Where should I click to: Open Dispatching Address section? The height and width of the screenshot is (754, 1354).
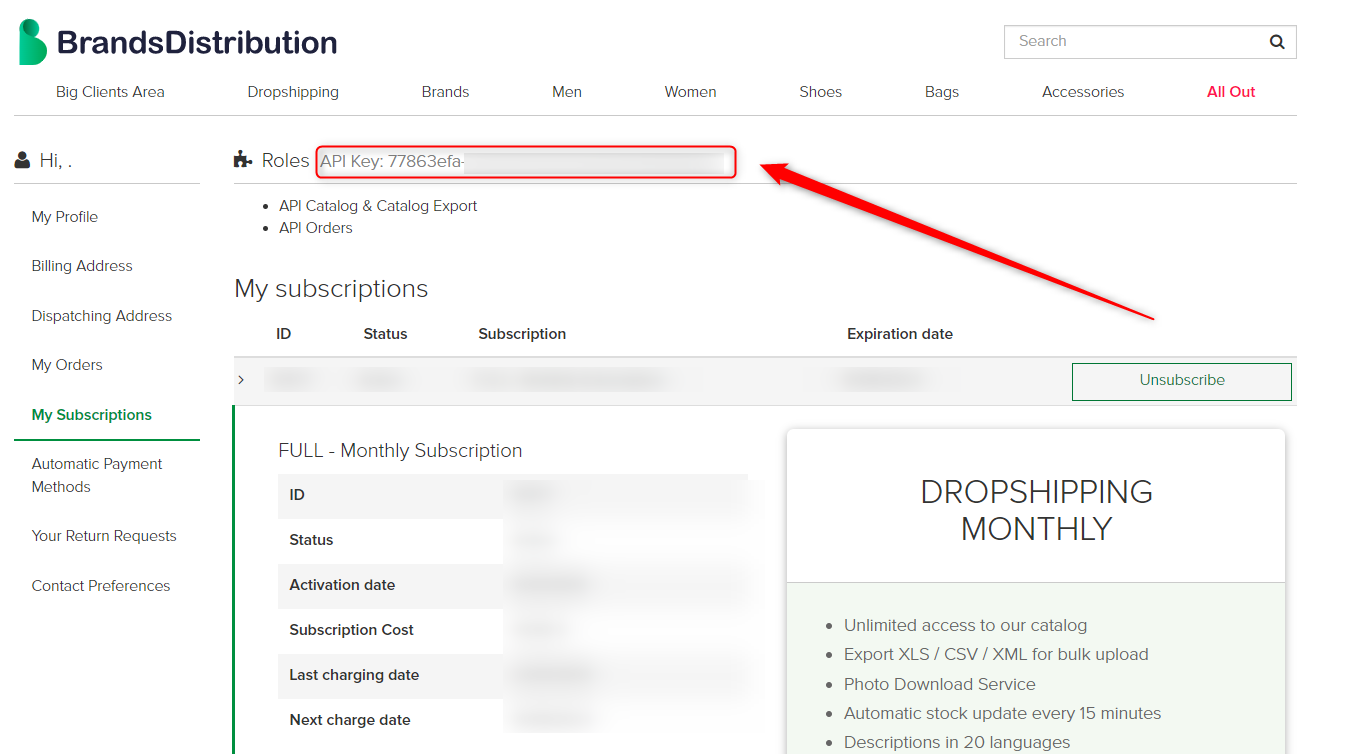(102, 316)
